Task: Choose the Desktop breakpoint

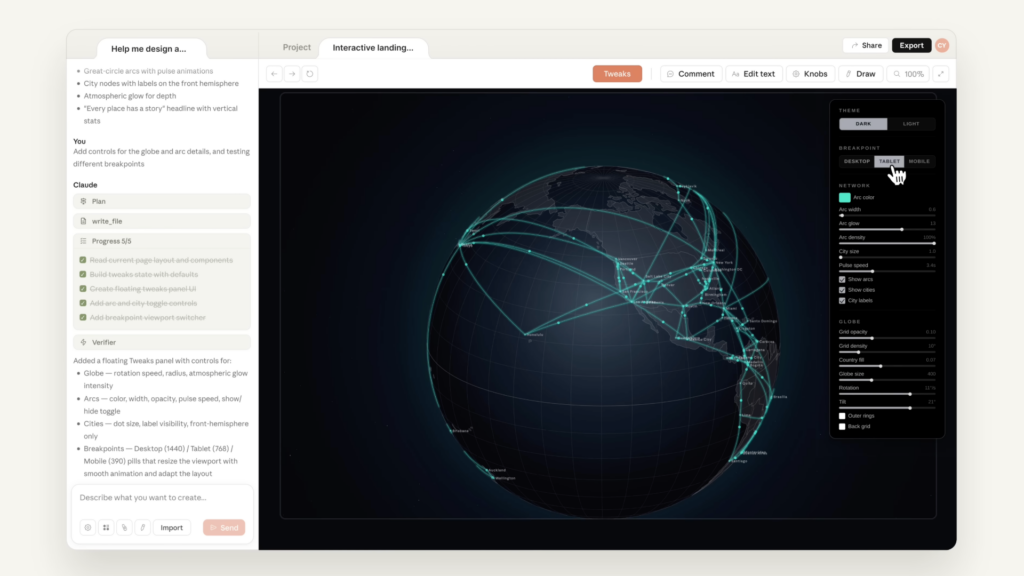Action: click(x=857, y=161)
